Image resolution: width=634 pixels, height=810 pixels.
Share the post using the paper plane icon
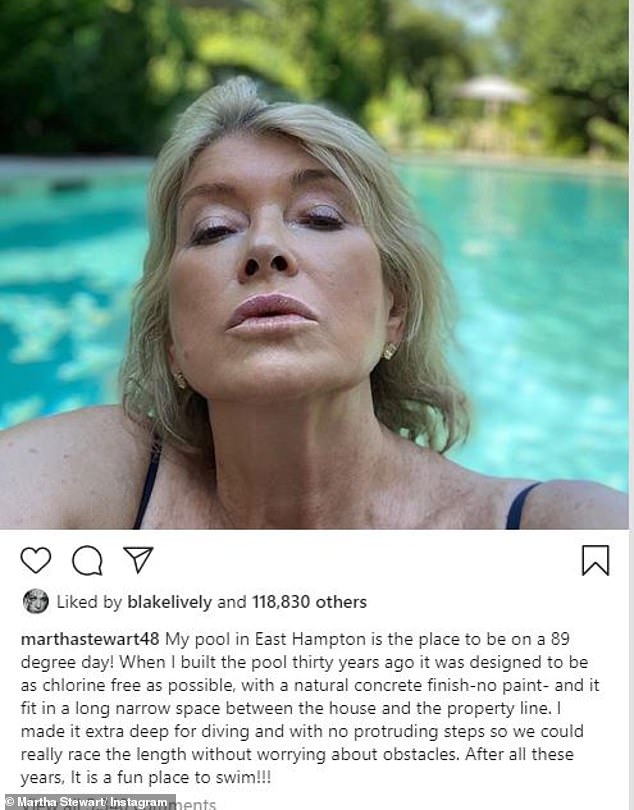click(x=138, y=559)
